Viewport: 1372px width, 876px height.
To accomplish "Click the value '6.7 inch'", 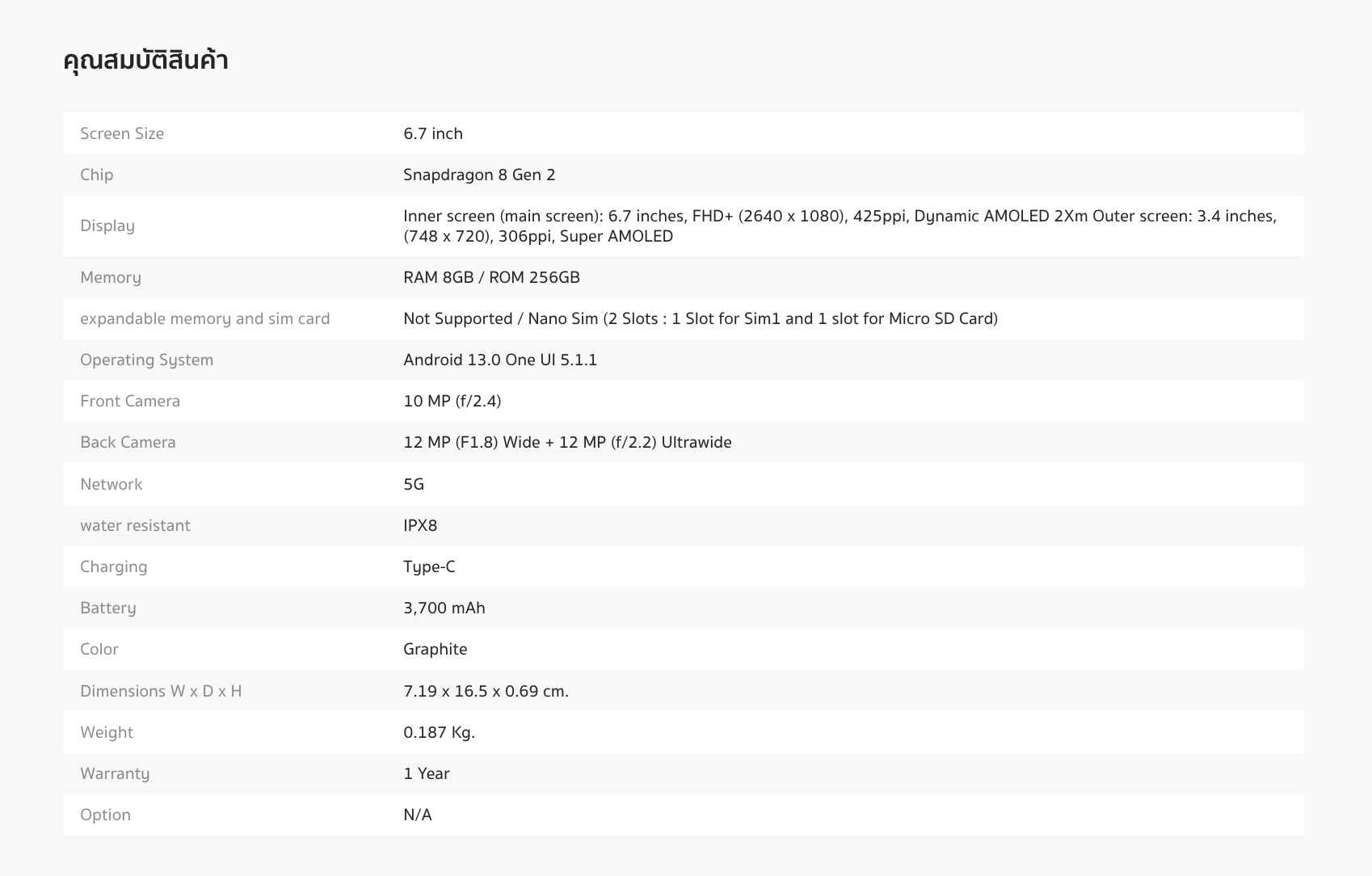I will click(x=433, y=133).
